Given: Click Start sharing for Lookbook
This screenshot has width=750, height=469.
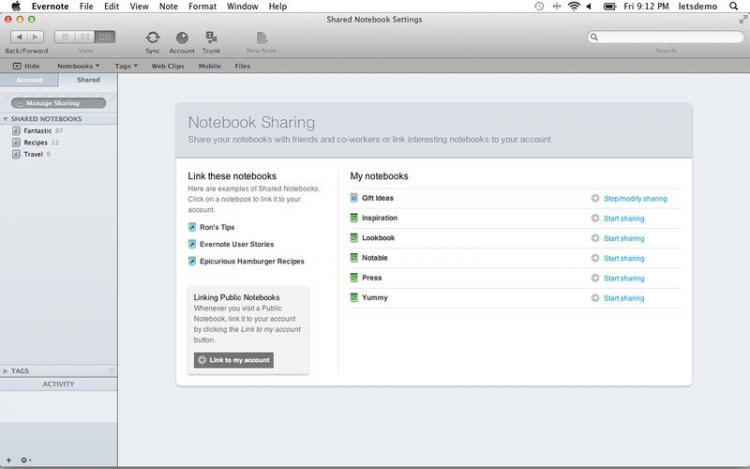Looking at the screenshot, I should point(624,239).
